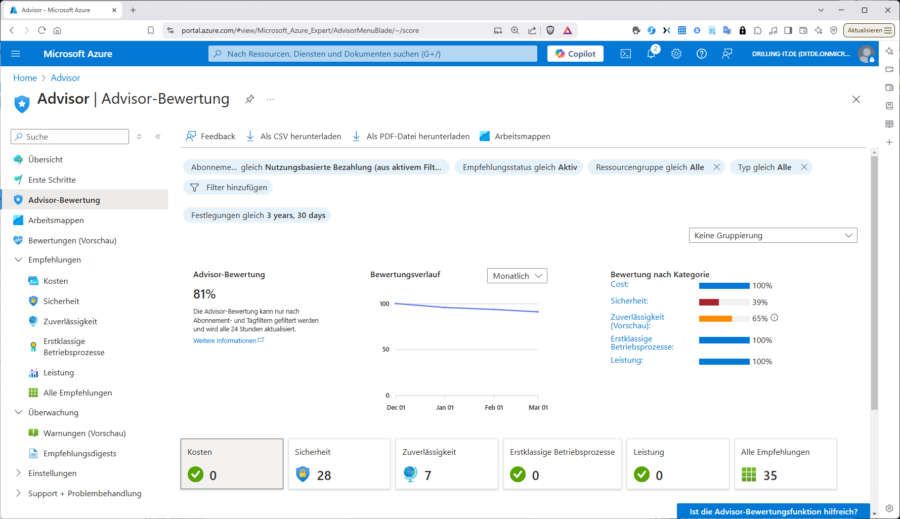Remove the Ressourcengruppe gleich Alle filter
Image resolution: width=900 pixels, height=519 pixels.
pyautogui.click(x=717, y=167)
